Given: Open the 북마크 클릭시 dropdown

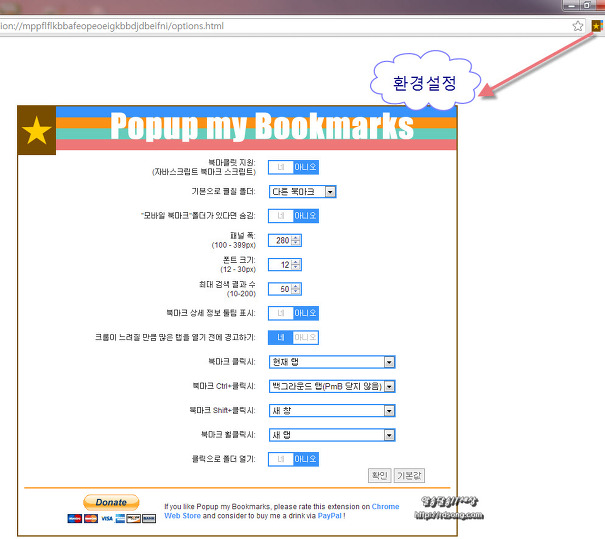Looking at the screenshot, I should [333, 362].
